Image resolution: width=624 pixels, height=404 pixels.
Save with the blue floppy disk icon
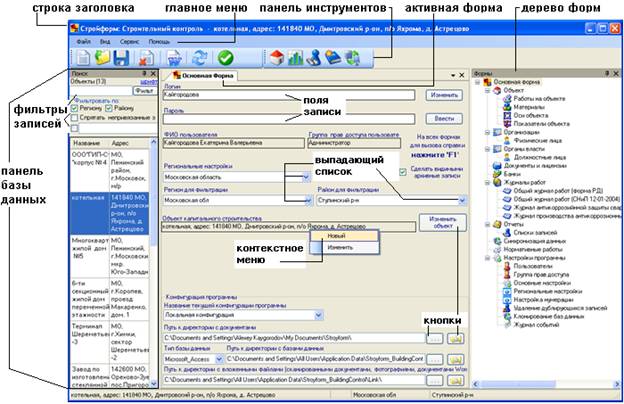click(x=121, y=59)
